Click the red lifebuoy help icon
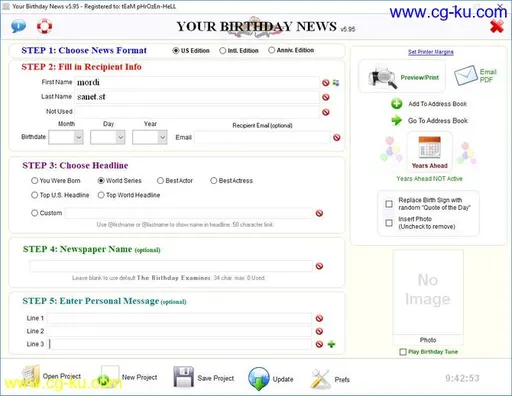This screenshot has height=396, width=512. point(44,26)
